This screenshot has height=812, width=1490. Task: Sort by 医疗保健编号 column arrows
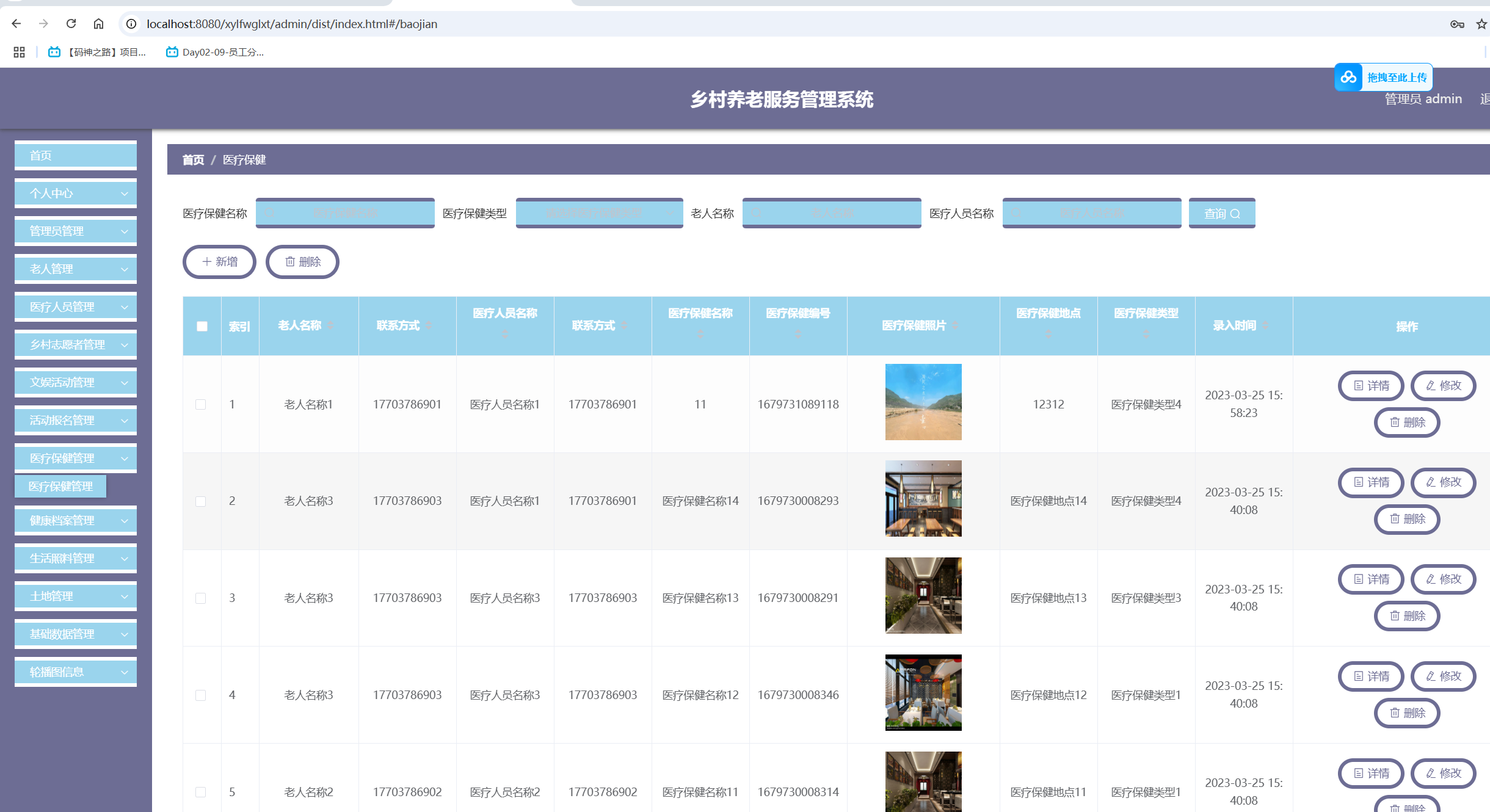pyautogui.click(x=798, y=334)
